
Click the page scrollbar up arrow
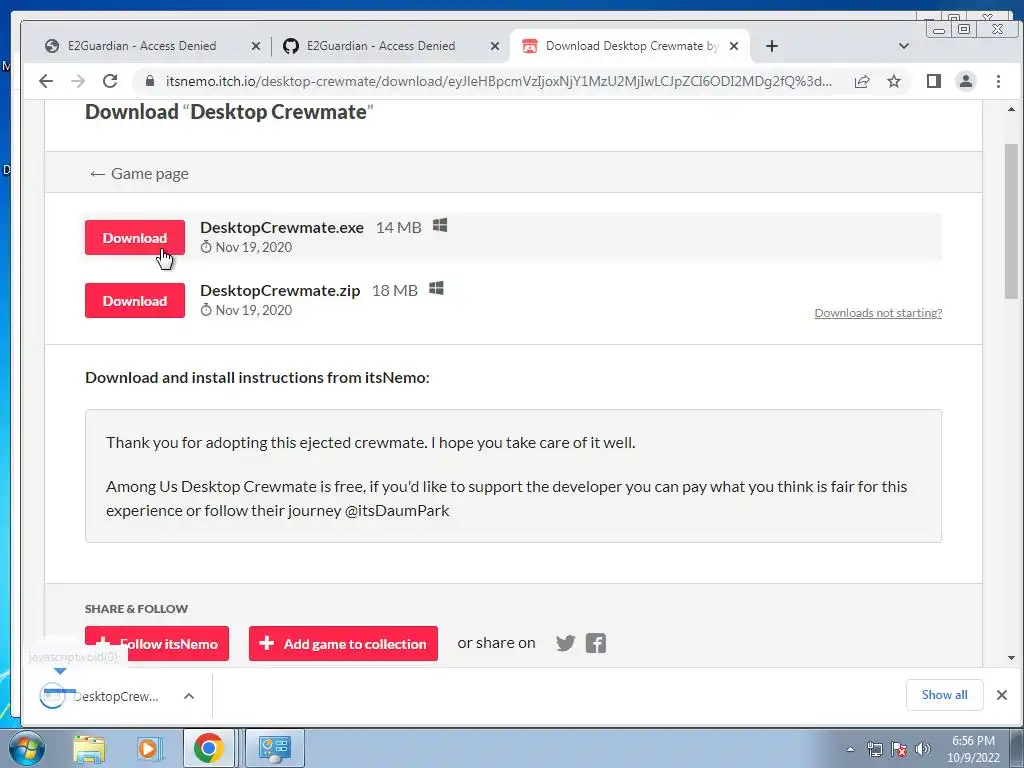click(x=1012, y=110)
